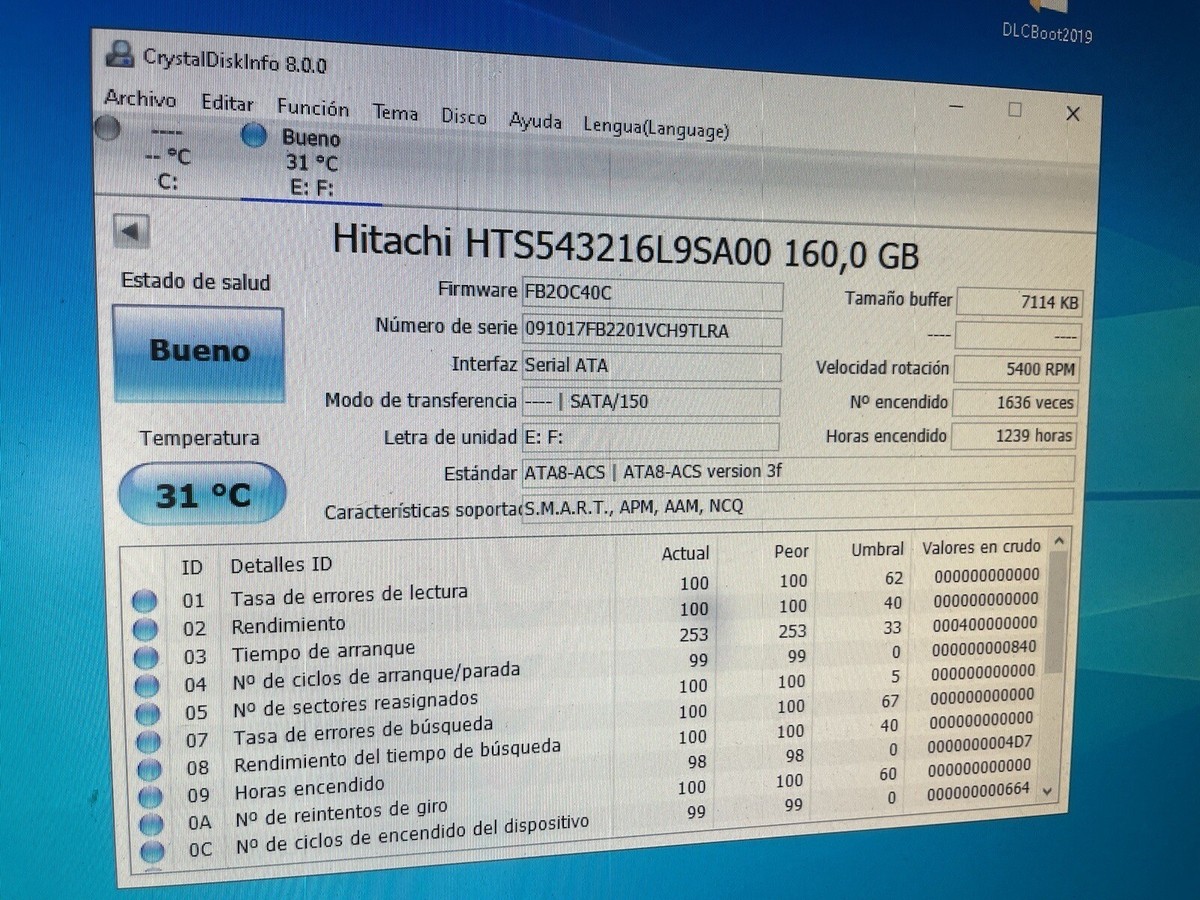Click the Peor column header

pyautogui.click(x=791, y=551)
